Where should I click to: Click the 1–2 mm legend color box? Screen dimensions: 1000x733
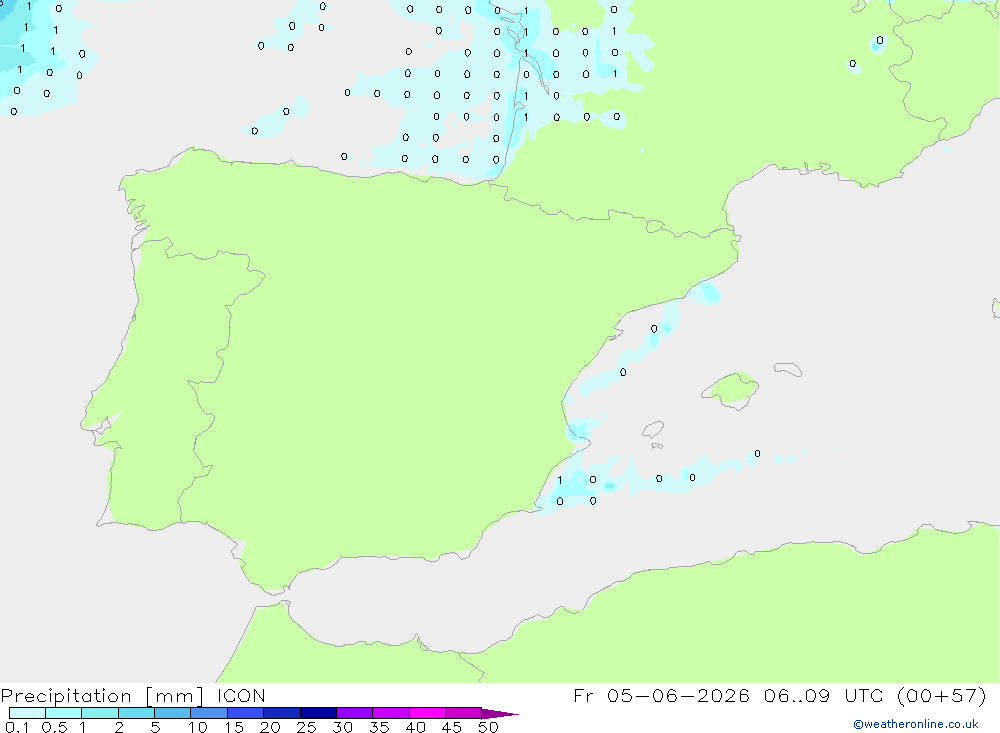tap(100, 713)
